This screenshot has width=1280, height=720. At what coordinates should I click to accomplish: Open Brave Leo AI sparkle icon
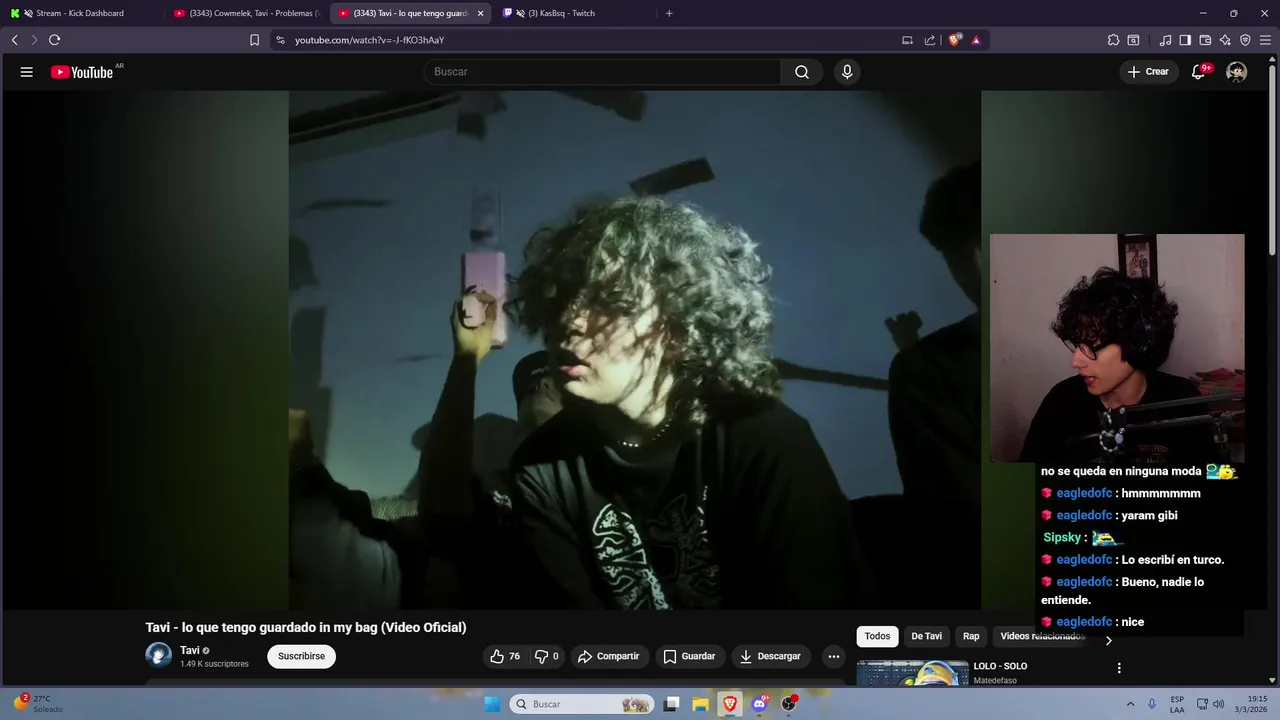pos(1225,40)
